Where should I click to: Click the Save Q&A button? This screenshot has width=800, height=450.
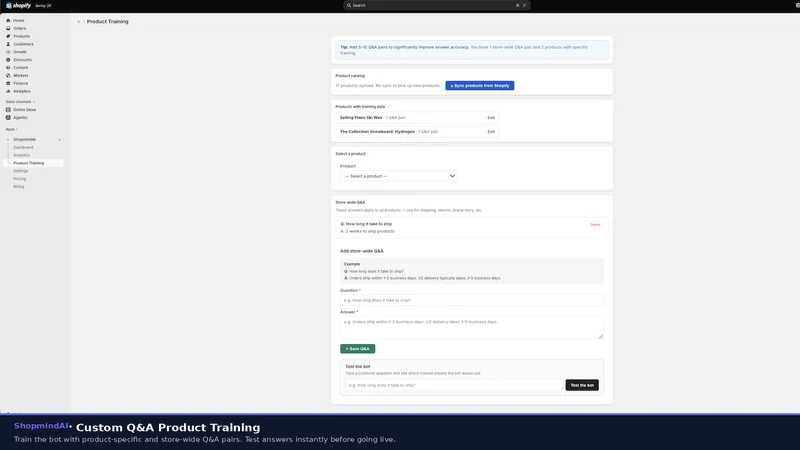pos(358,348)
